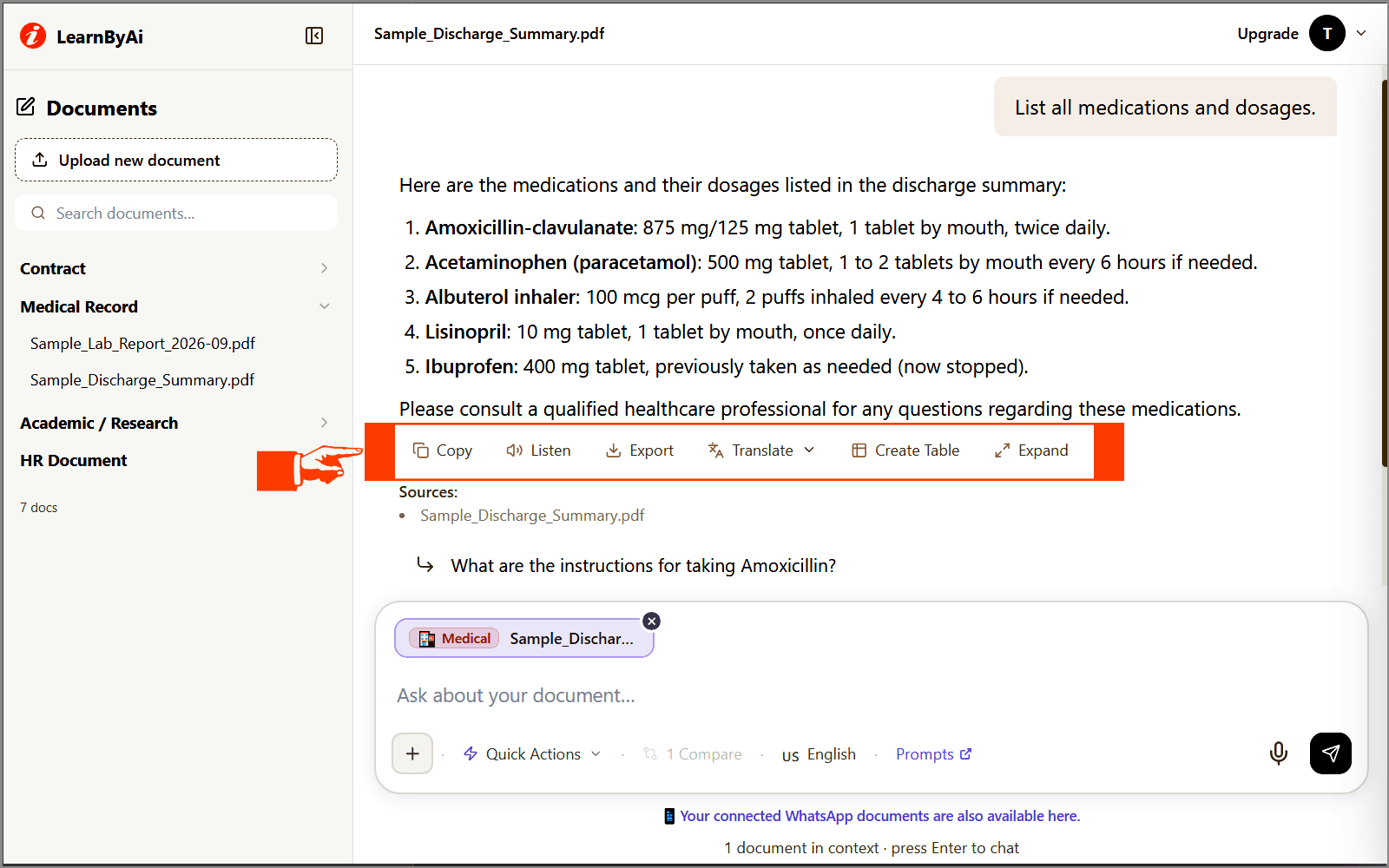Click the Medical tag in the chip
This screenshot has width=1389, height=868.
point(455,639)
